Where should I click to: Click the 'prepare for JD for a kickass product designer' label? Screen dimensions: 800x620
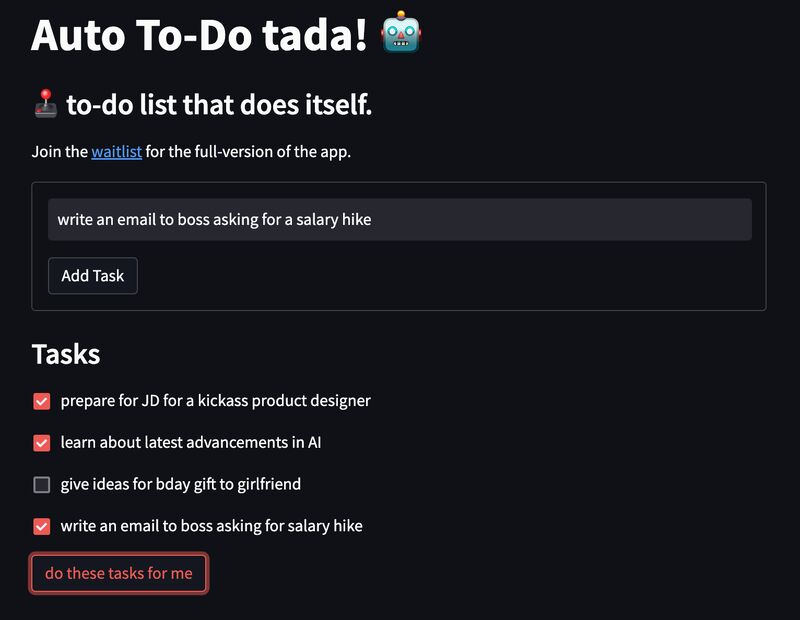pyautogui.click(x=215, y=401)
